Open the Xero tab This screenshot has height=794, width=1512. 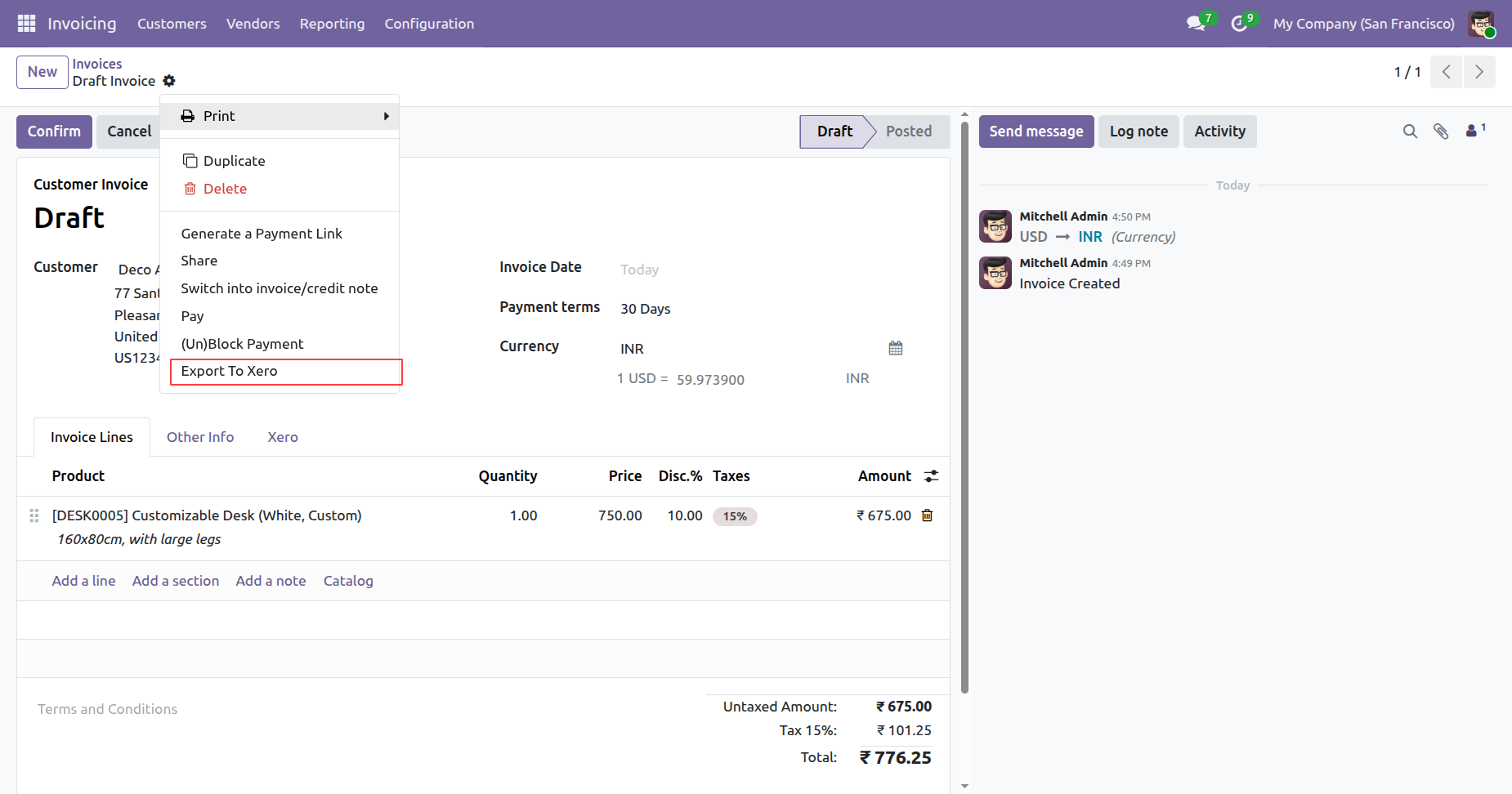(x=283, y=437)
